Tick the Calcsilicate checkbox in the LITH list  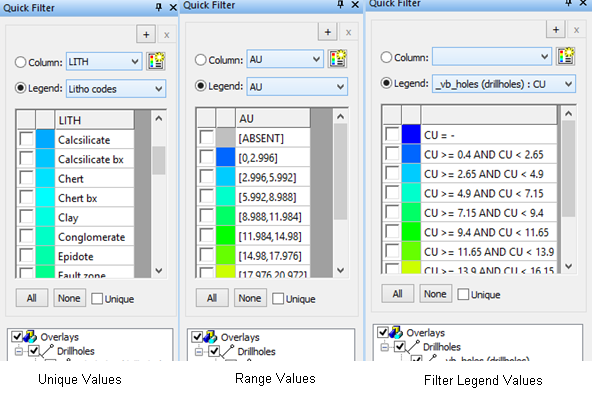pyautogui.click(x=26, y=140)
